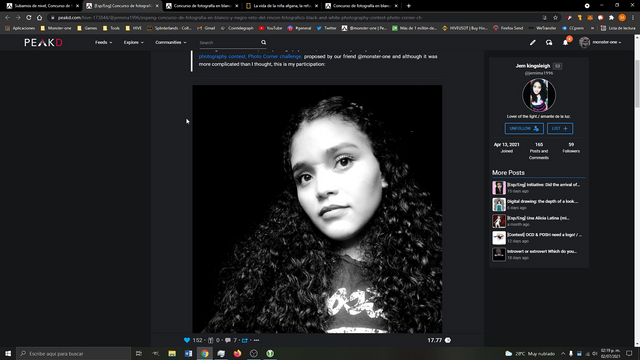640x360 pixels.
Task: Click the address bar URL
Action: tap(240, 18)
